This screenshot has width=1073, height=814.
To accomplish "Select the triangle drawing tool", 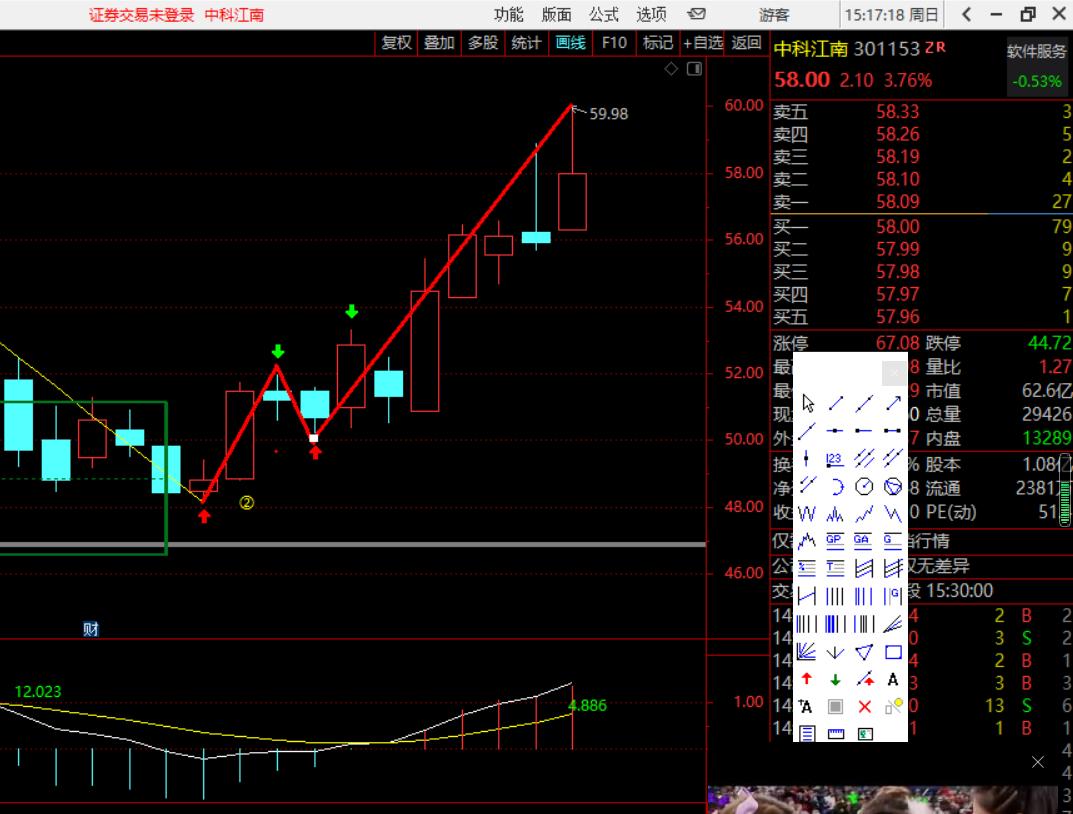I will click(864, 652).
